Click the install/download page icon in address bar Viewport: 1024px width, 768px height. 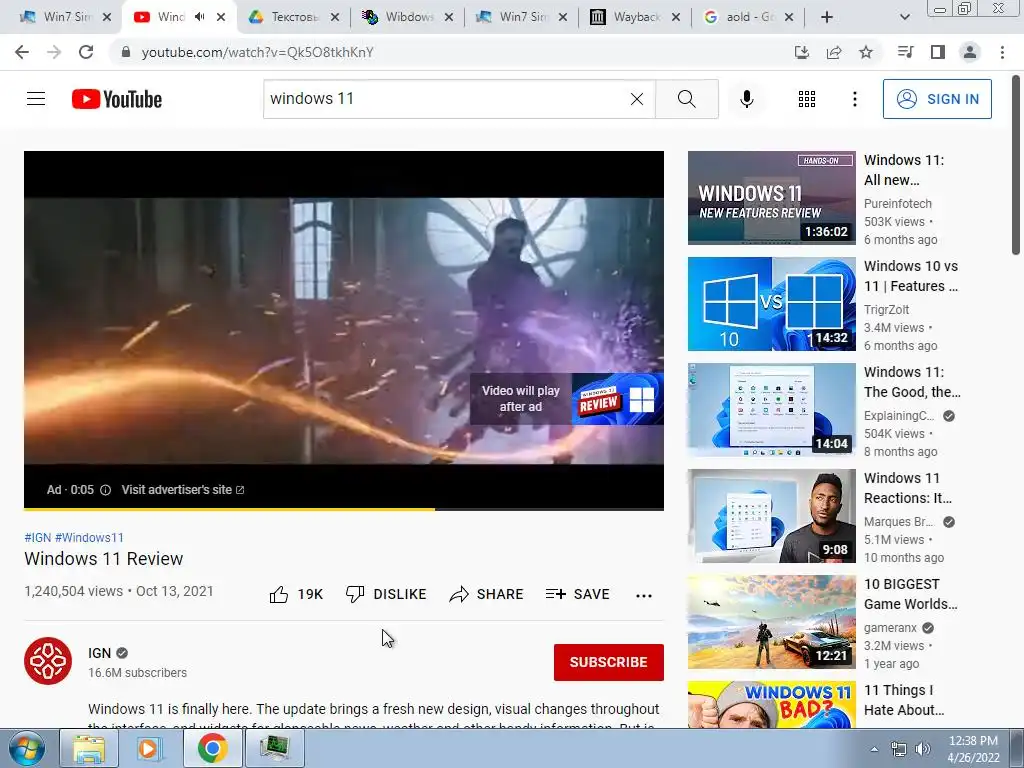pyautogui.click(x=801, y=52)
